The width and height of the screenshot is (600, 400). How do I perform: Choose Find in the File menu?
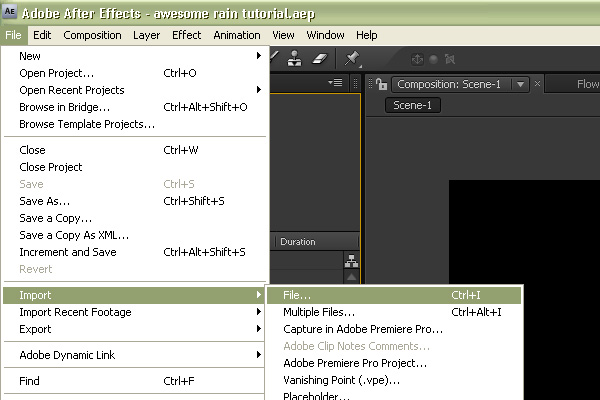(x=134, y=381)
